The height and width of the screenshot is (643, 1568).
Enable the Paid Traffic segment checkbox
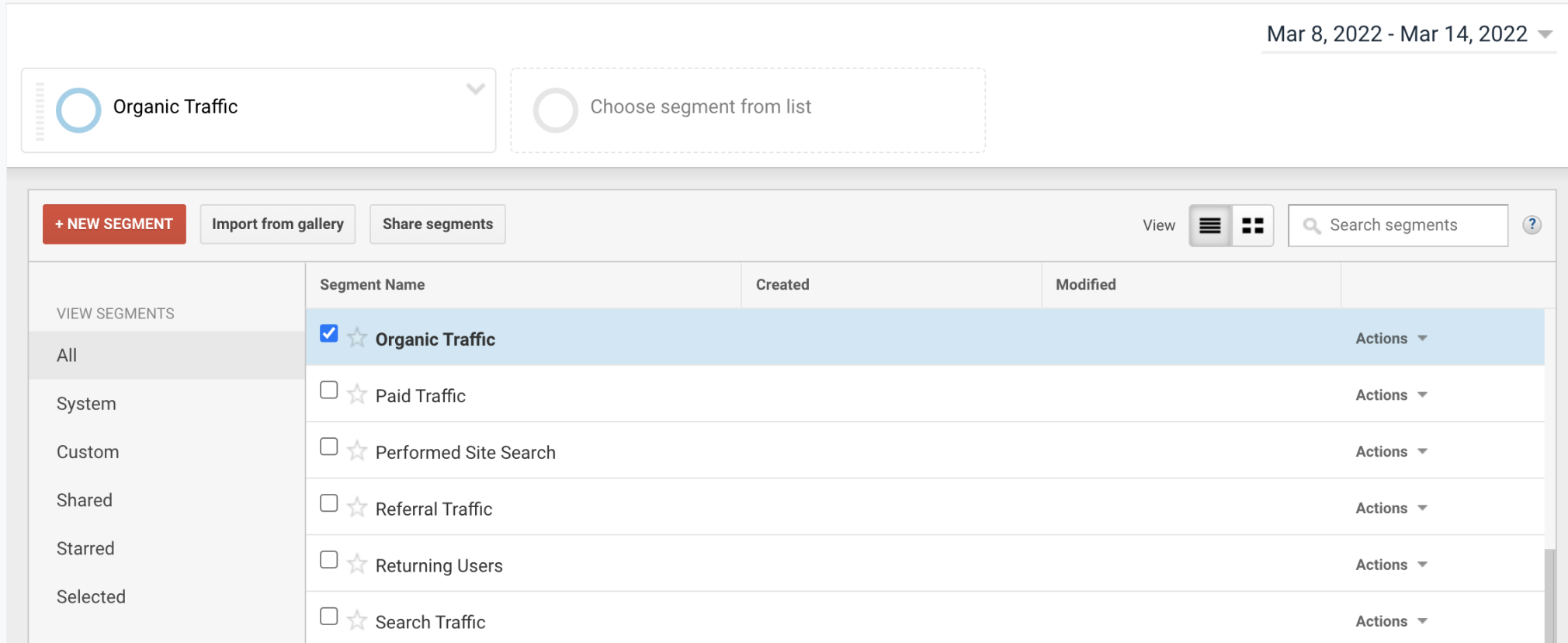[x=329, y=390]
